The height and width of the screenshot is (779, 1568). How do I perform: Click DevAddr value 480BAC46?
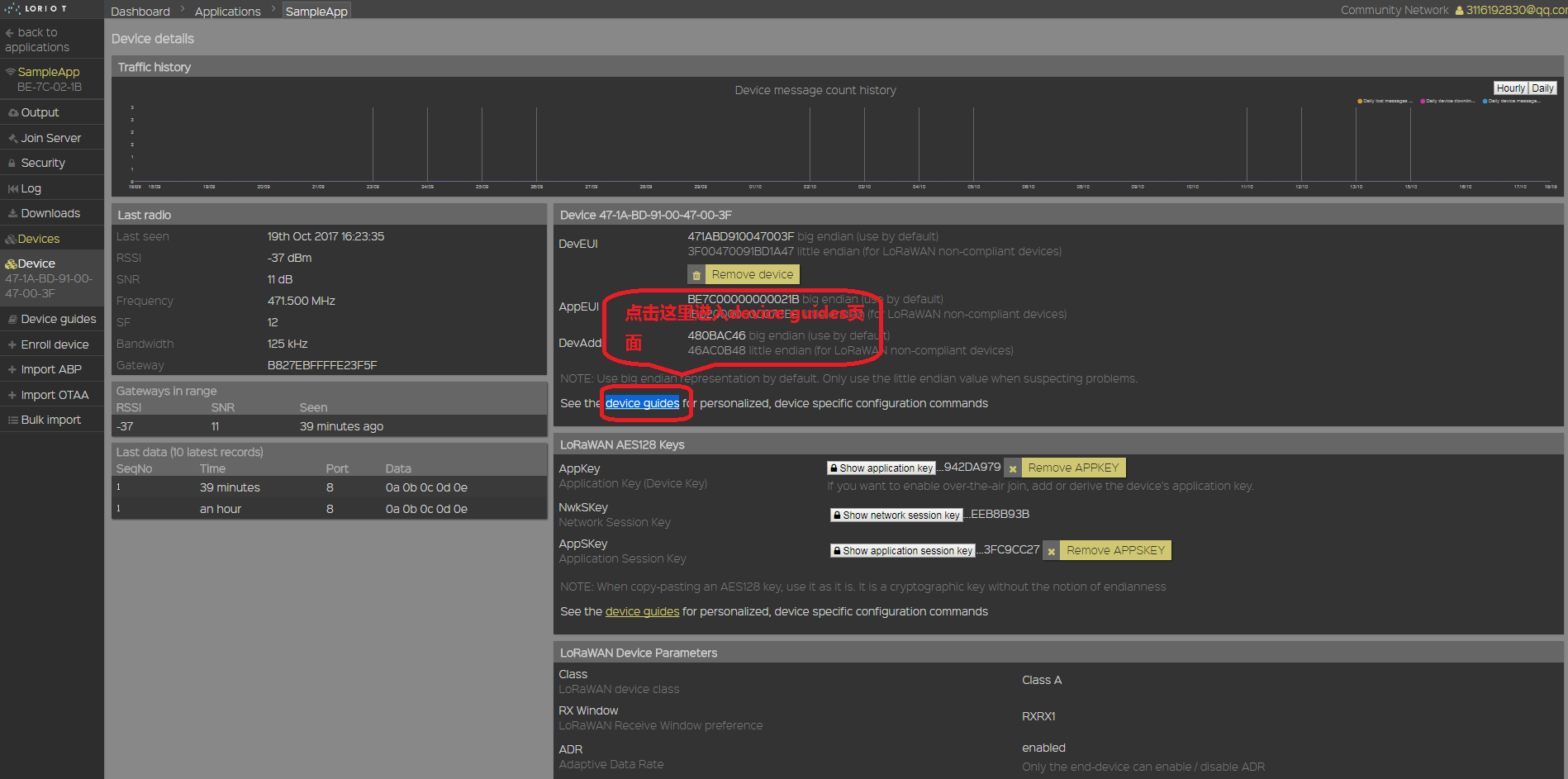(x=716, y=335)
